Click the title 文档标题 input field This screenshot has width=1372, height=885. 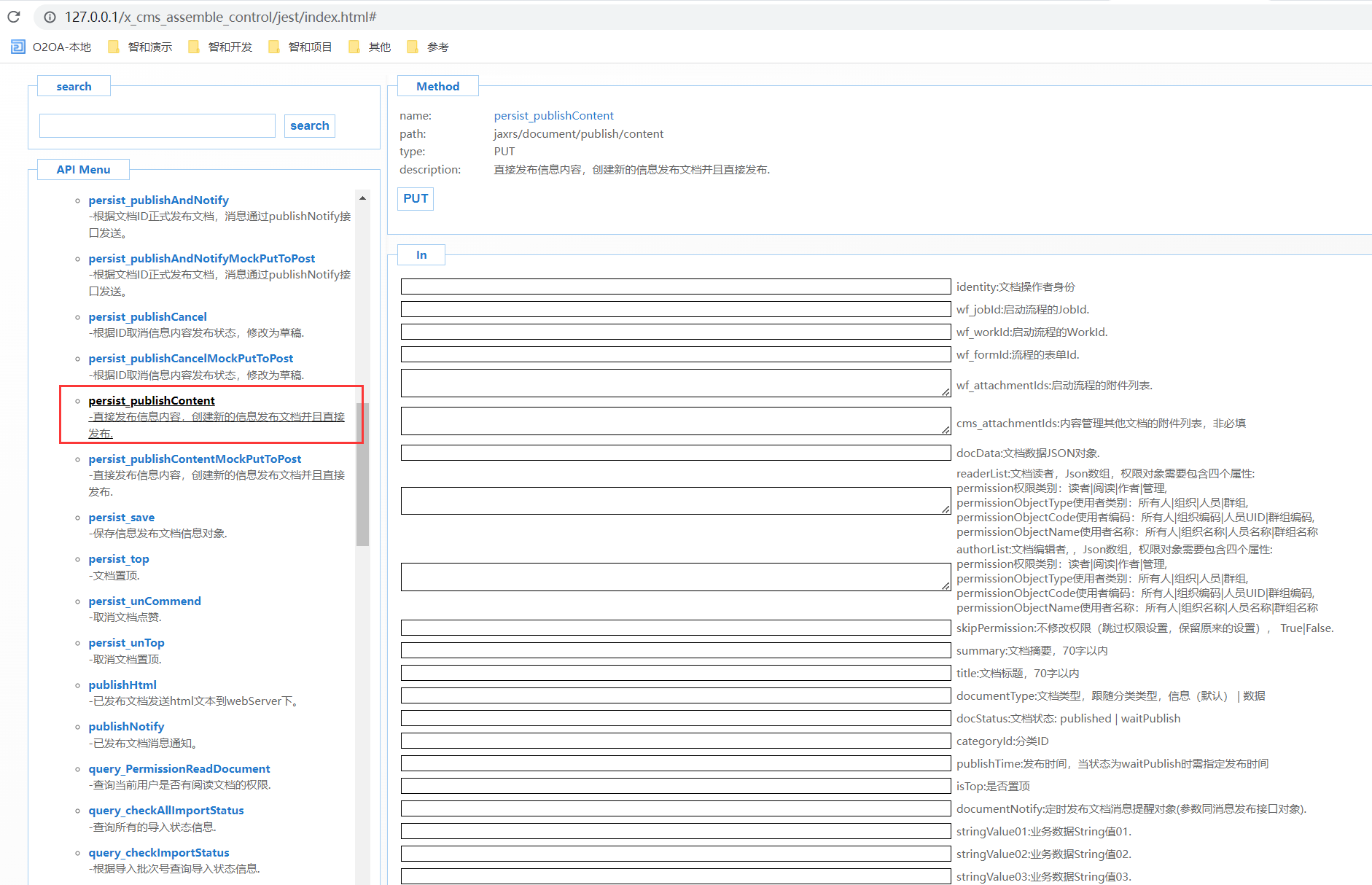point(675,673)
